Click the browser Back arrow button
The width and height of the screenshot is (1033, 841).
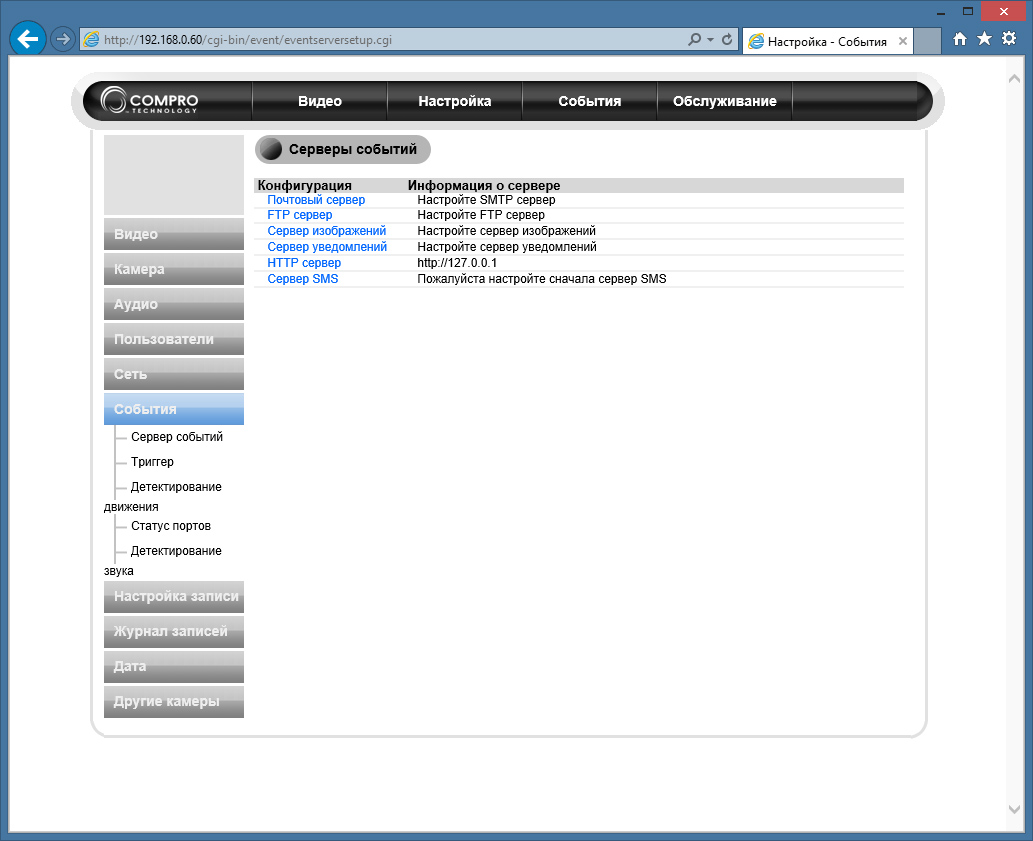(x=28, y=40)
